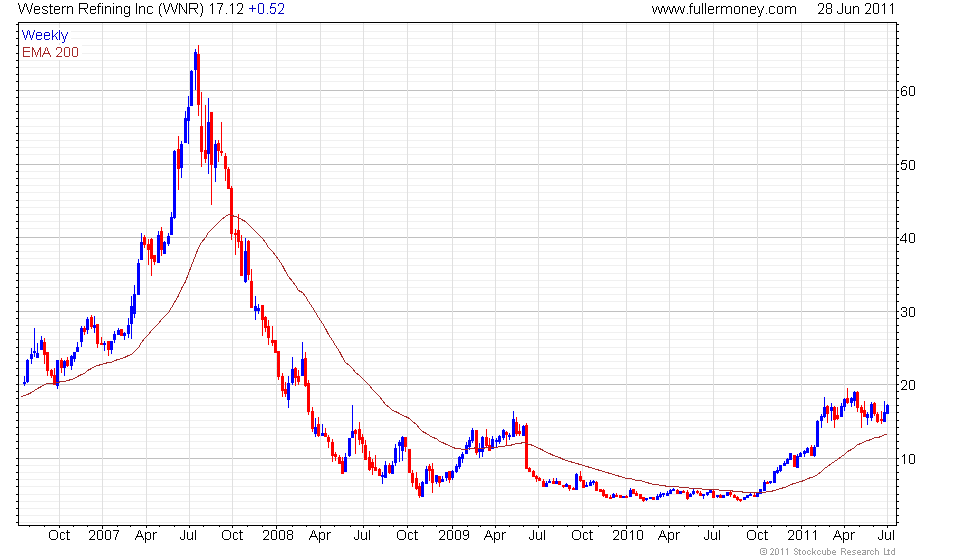Click the 20 price axis label
980x560 pixels.
[x=908, y=386]
